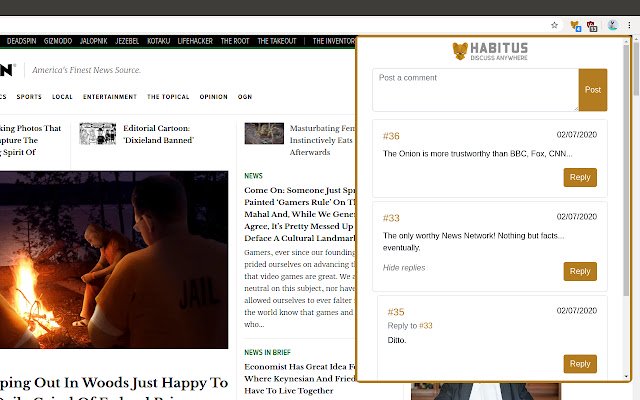Click the Gamers article excerpt paragraph

(x=300, y=288)
